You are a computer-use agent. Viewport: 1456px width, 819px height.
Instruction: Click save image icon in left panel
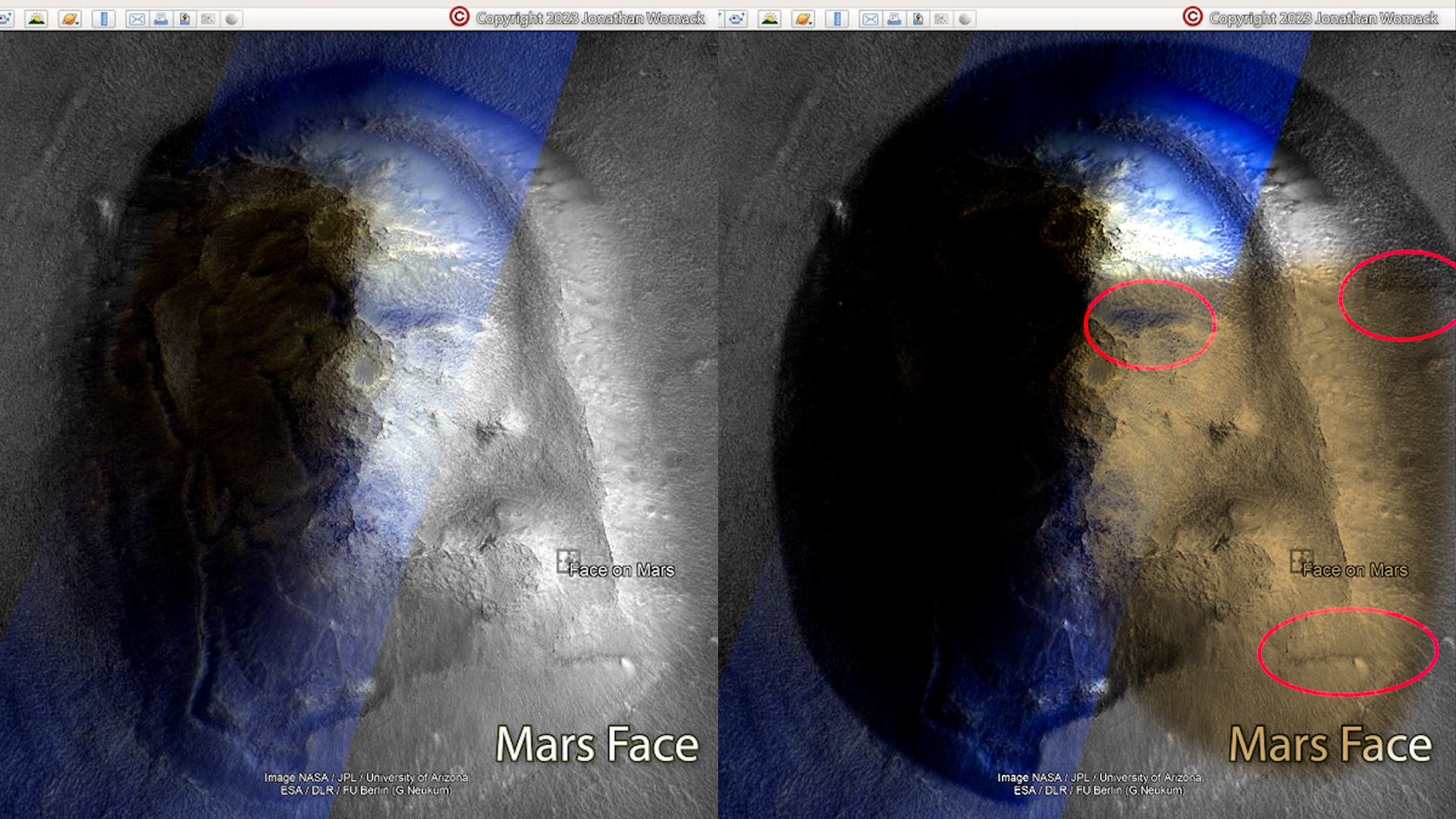coord(184,19)
